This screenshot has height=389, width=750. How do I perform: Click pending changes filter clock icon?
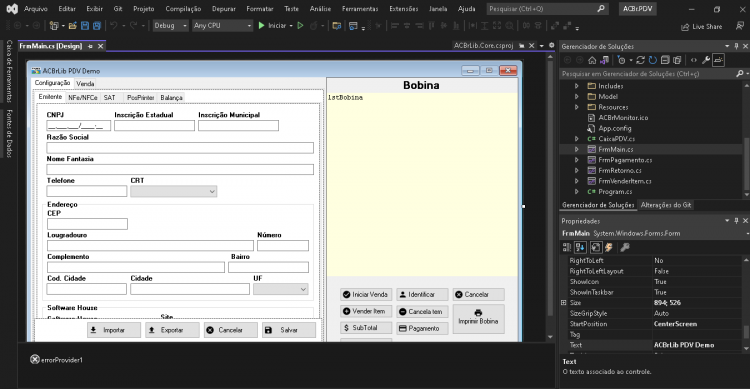coord(621,60)
